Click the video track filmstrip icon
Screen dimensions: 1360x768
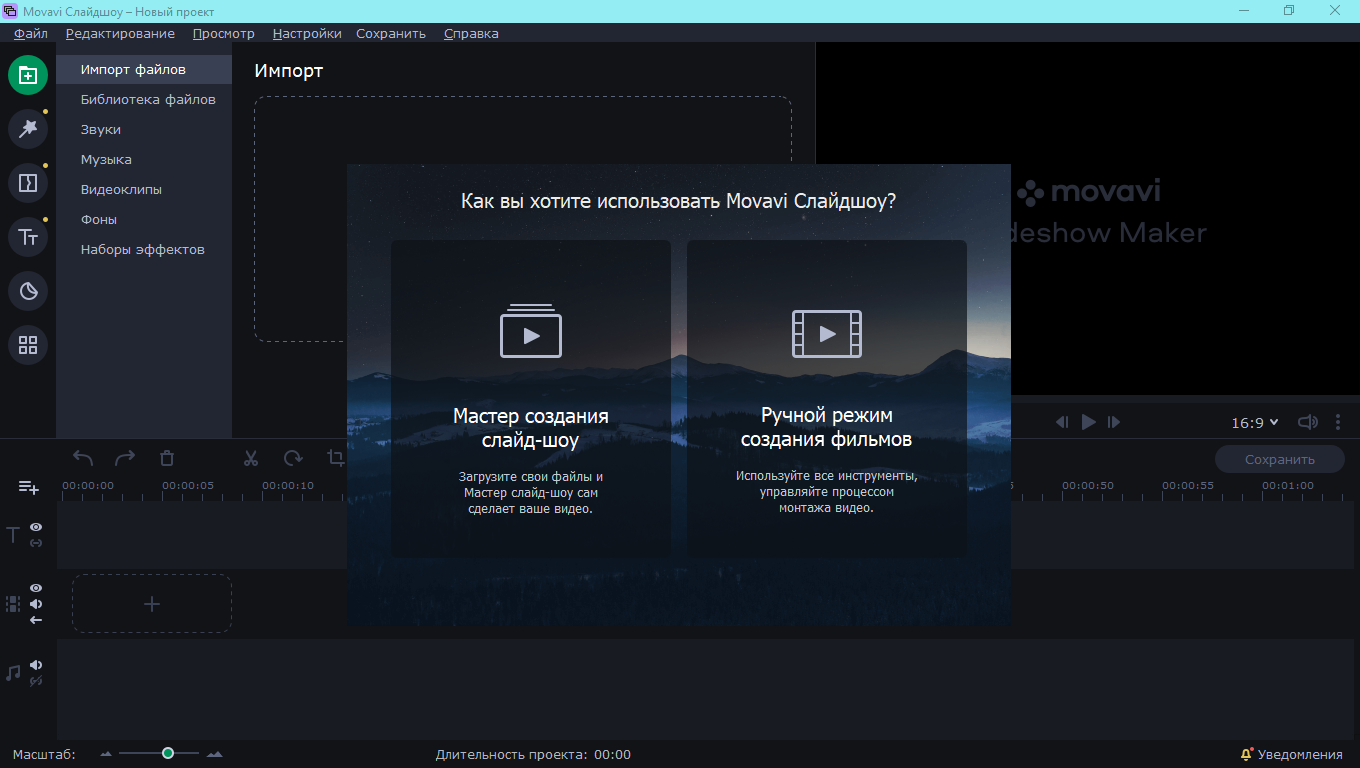(13, 604)
